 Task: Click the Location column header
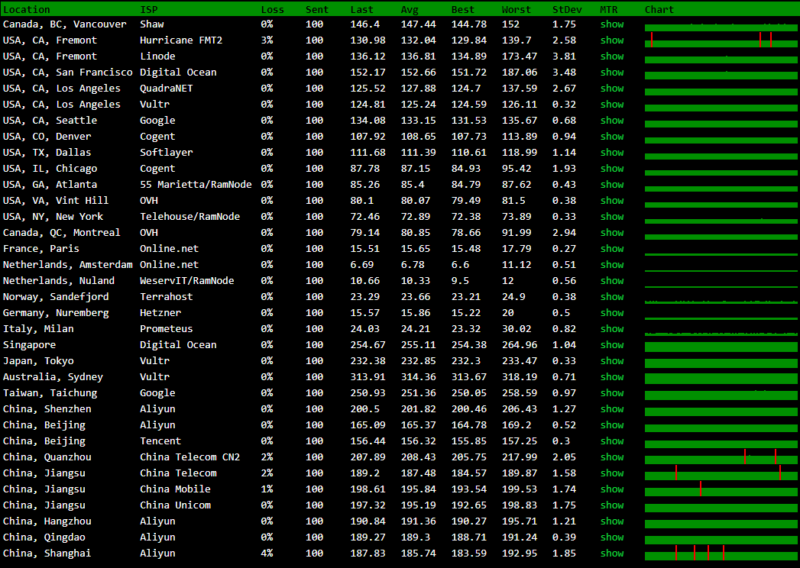[x=27, y=9]
